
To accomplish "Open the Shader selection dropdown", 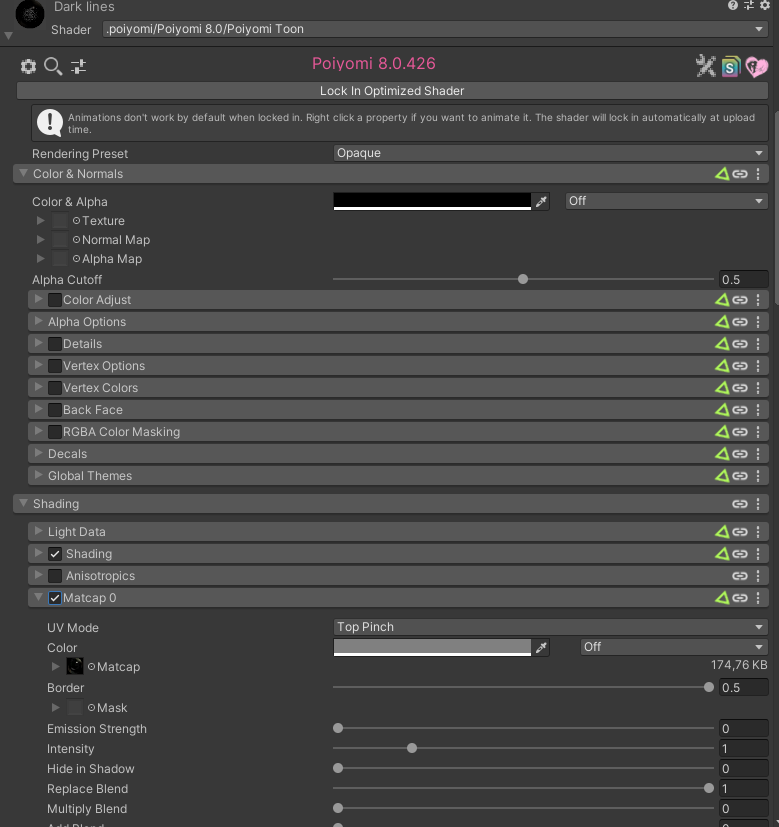I will pos(435,29).
